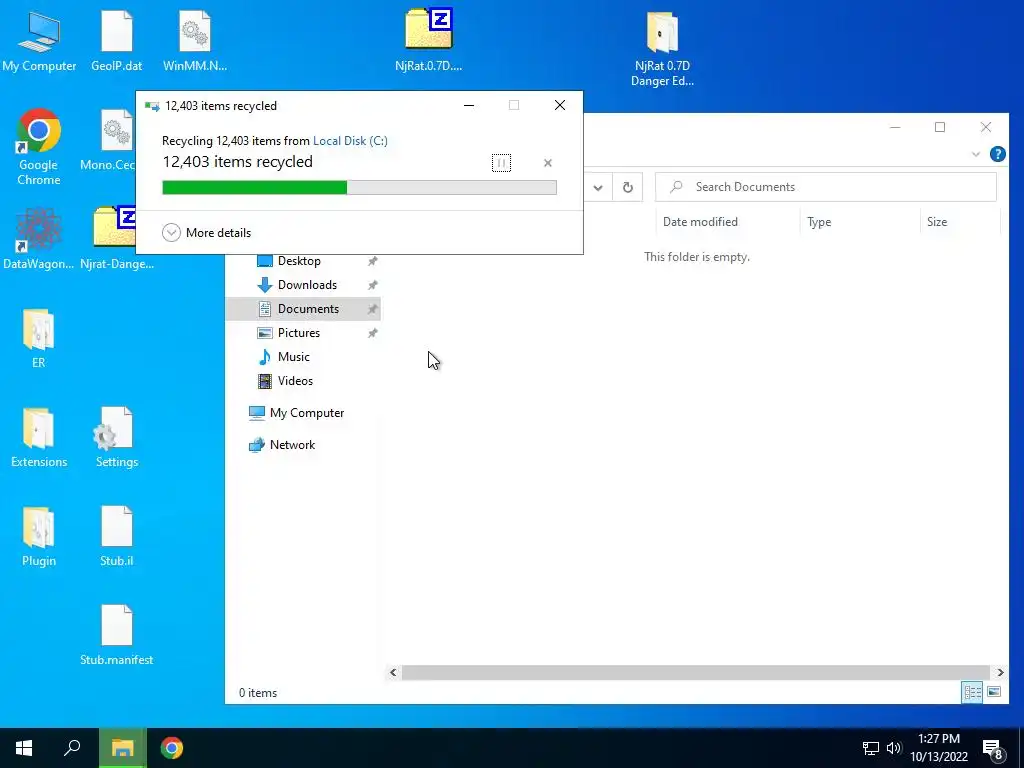Click the recycling progress bar
Screen dimensions: 1024x768
(x=359, y=188)
